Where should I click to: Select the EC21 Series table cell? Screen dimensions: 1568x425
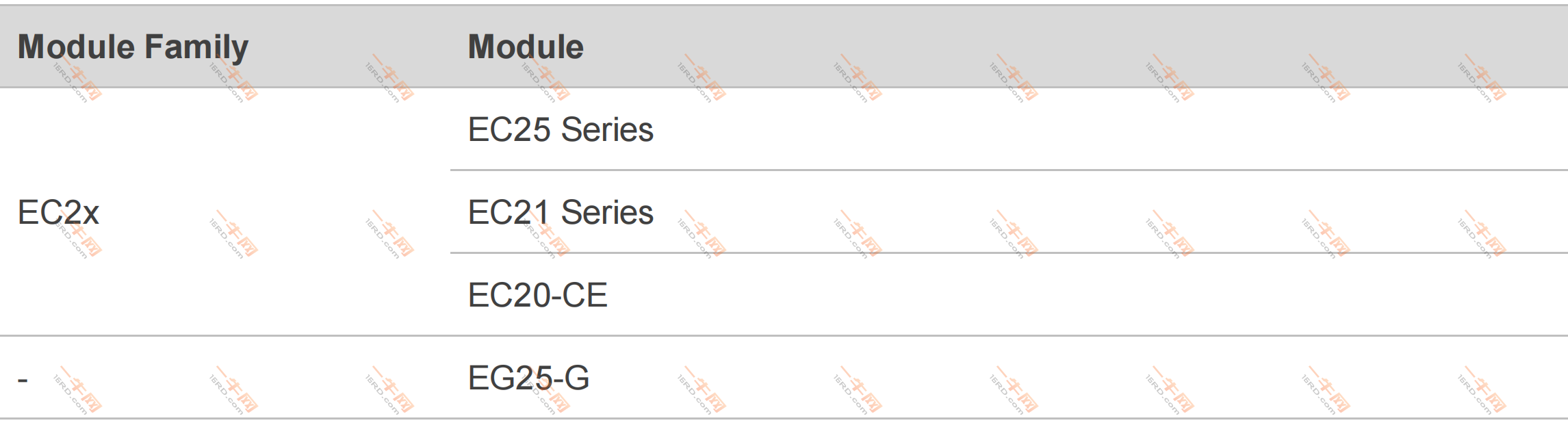560,212
